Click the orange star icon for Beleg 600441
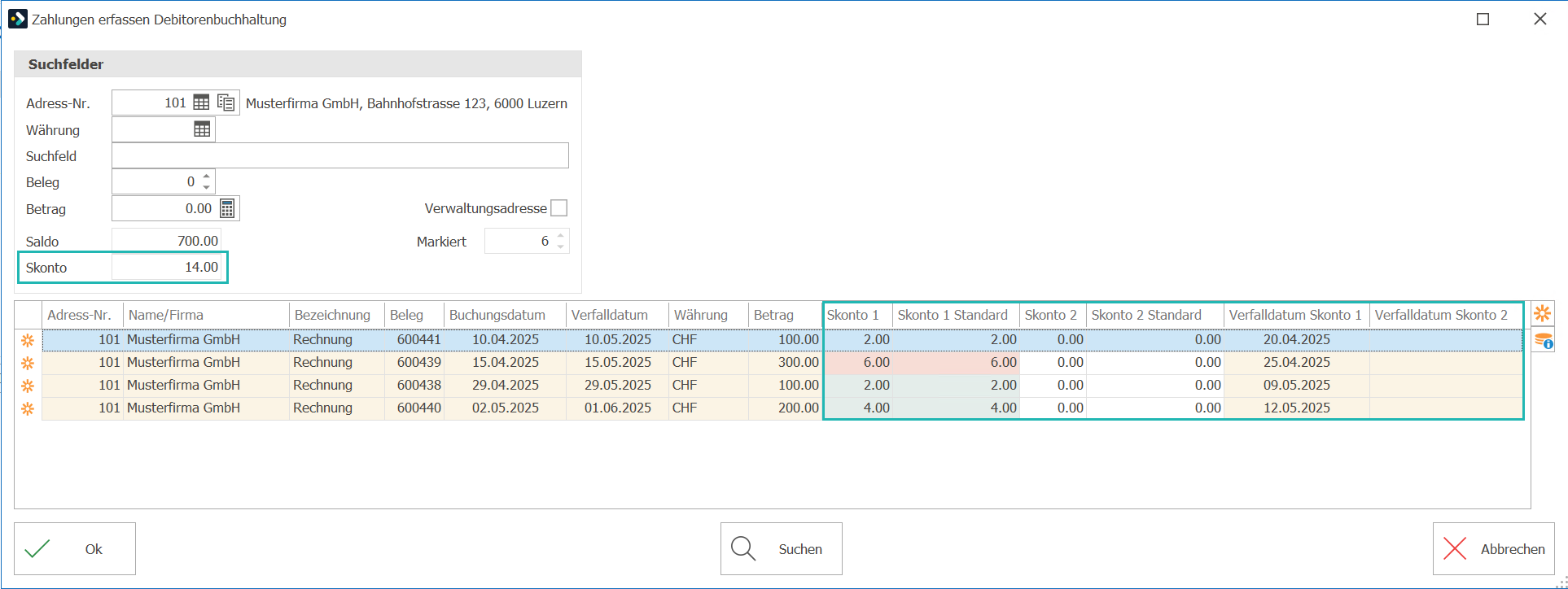Image resolution: width=1568 pixels, height=589 pixels. click(x=28, y=340)
